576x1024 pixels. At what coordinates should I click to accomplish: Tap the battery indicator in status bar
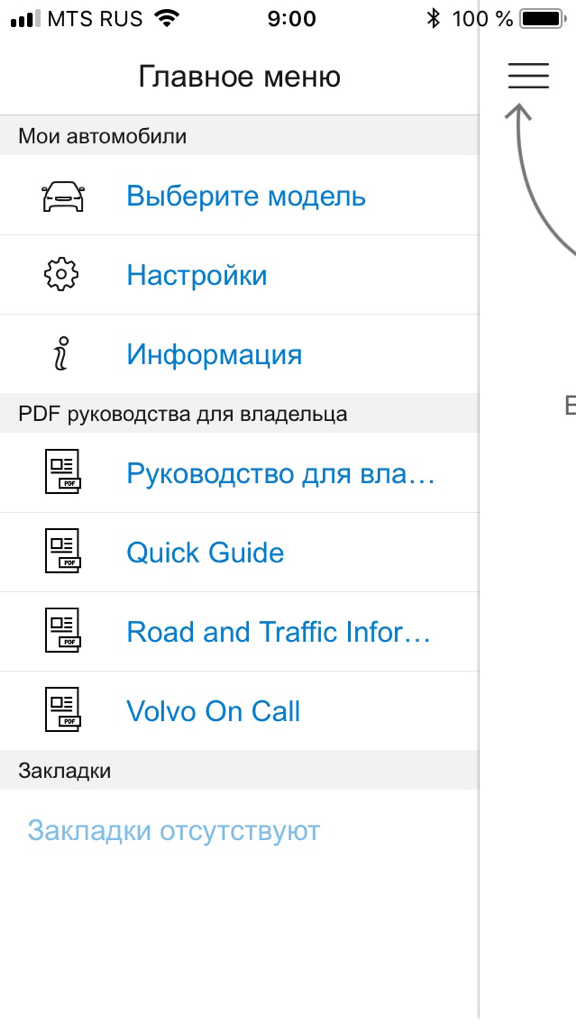pyautogui.click(x=543, y=19)
